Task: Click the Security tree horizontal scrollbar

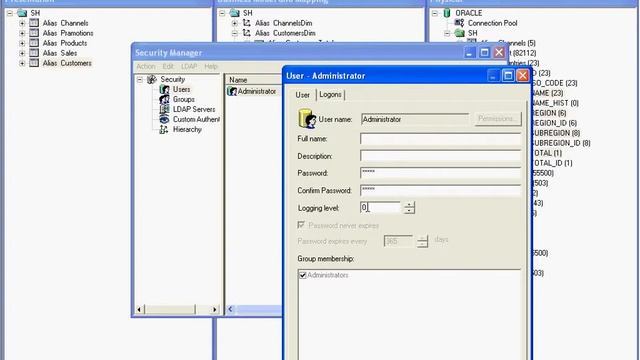Action: tap(177, 309)
